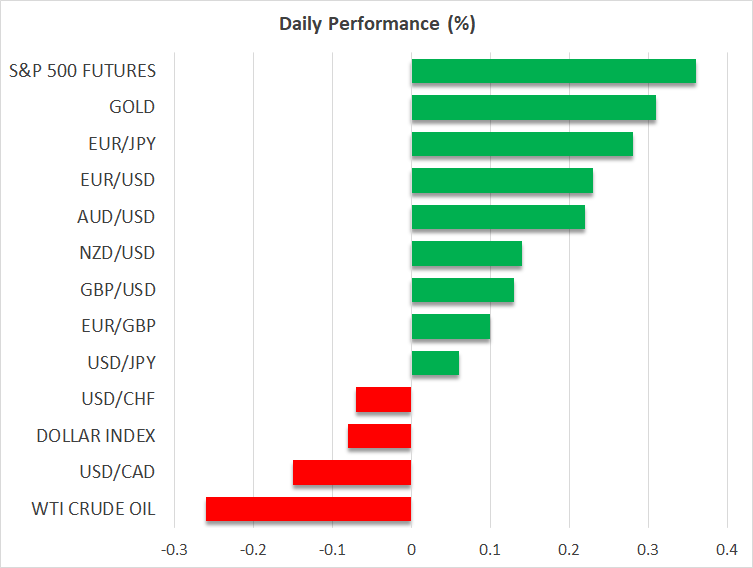Click the -0.3 axis tick label
753x568 pixels.
(x=174, y=549)
